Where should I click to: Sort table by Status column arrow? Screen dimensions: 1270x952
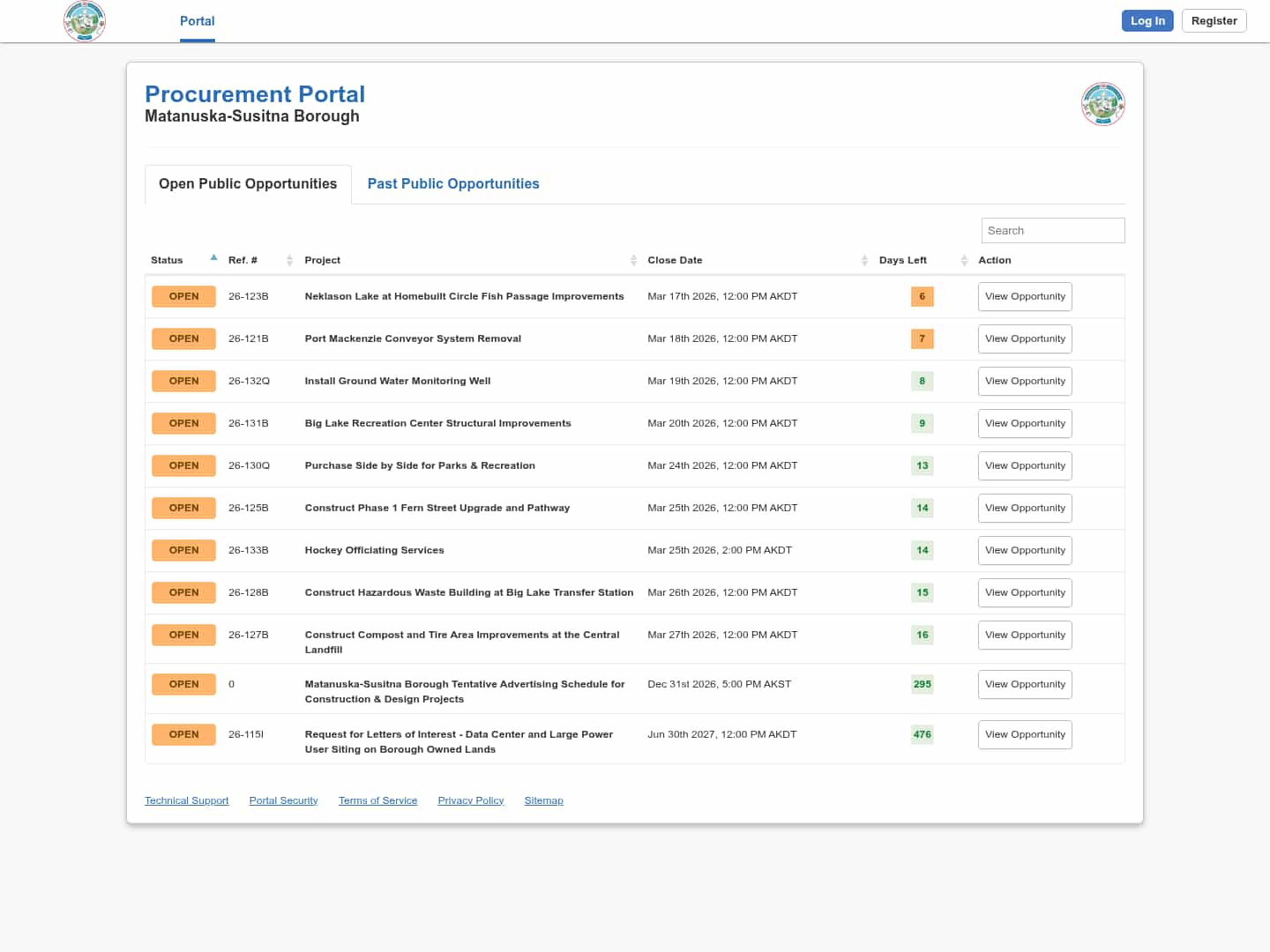click(x=213, y=258)
